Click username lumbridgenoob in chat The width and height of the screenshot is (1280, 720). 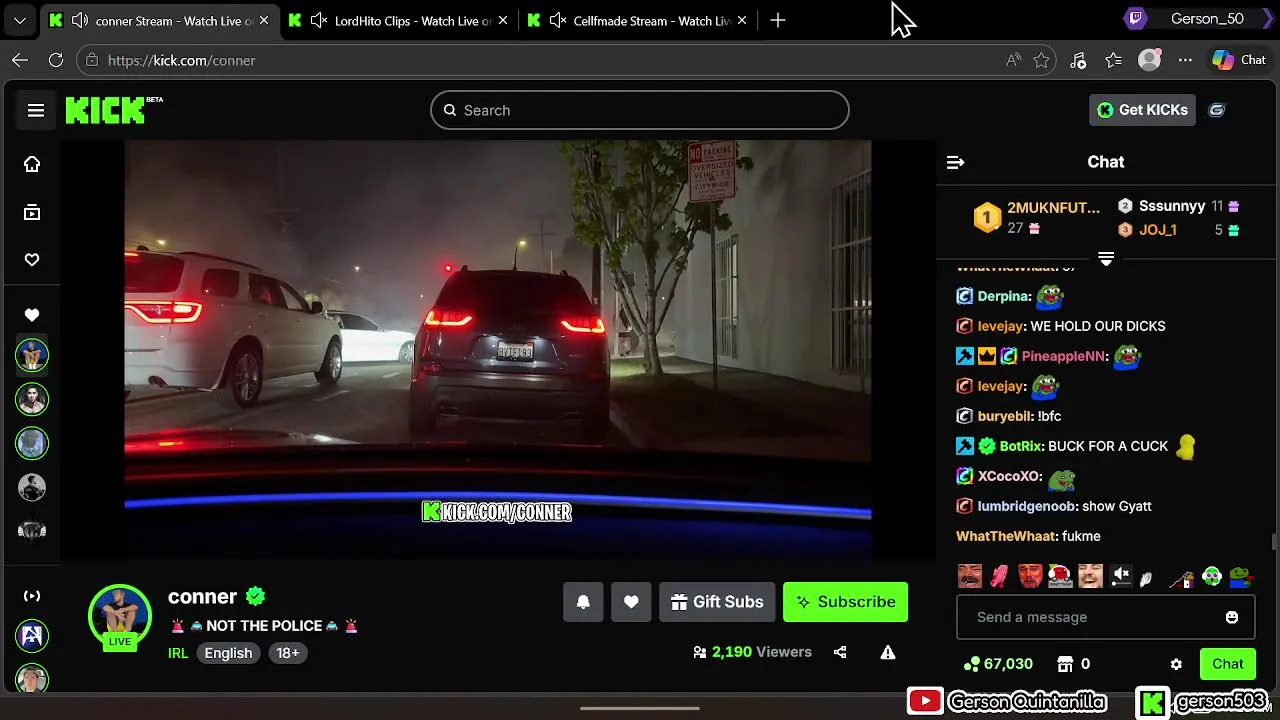click(1027, 506)
